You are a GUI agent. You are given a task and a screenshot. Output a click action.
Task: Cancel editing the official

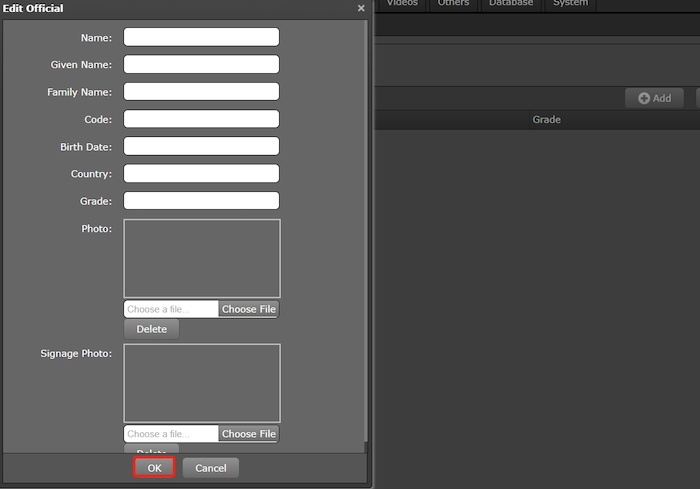click(211, 468)
